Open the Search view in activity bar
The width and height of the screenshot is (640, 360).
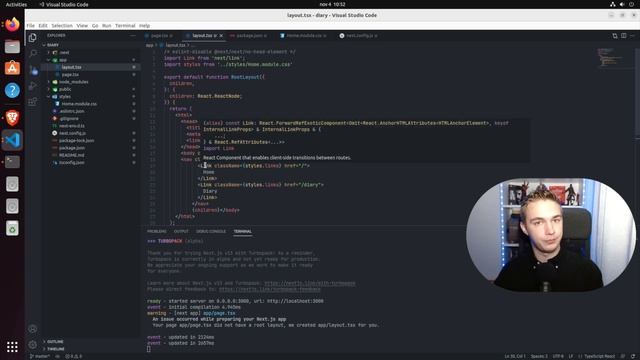(33, 53)
